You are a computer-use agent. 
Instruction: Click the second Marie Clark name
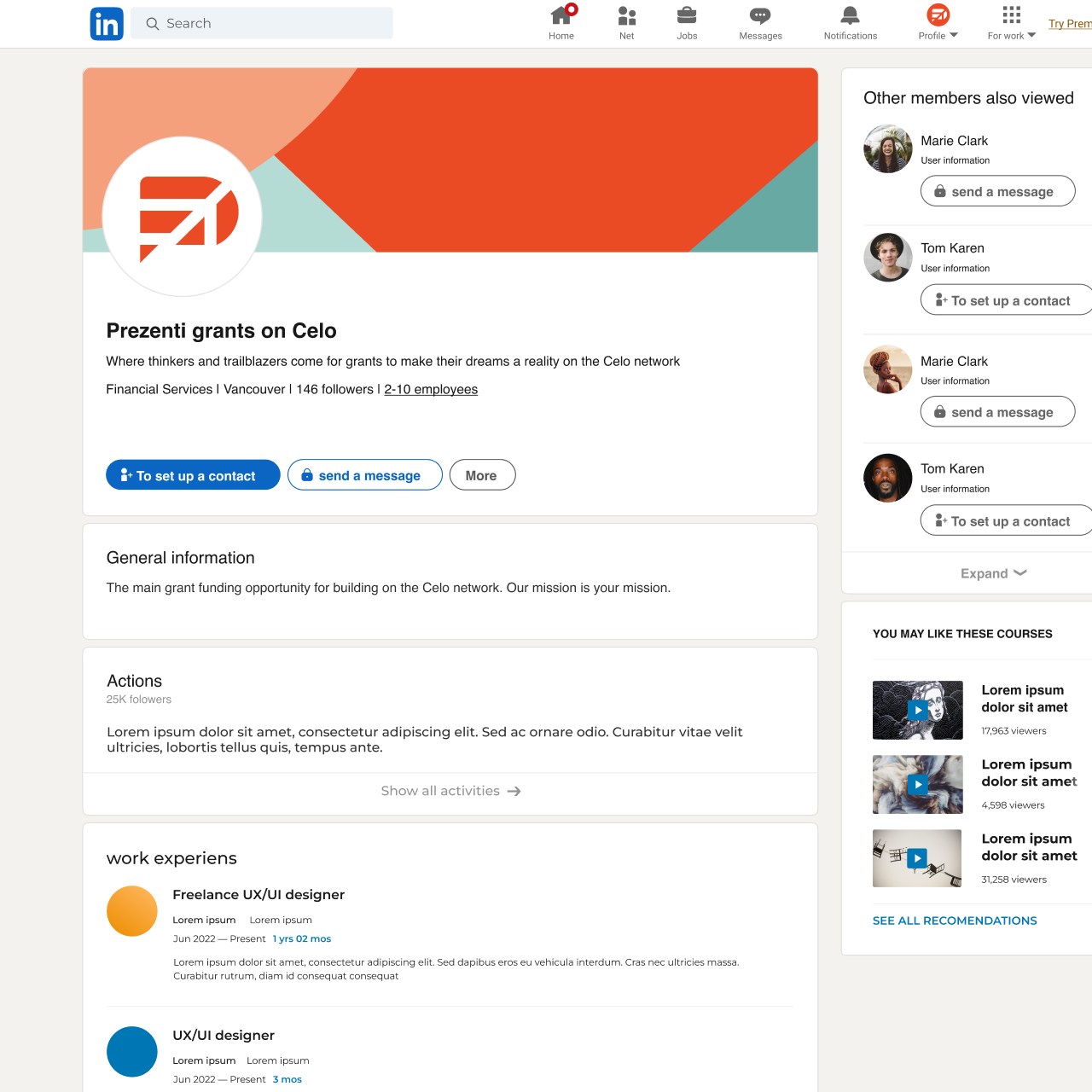tap(954, 362)
